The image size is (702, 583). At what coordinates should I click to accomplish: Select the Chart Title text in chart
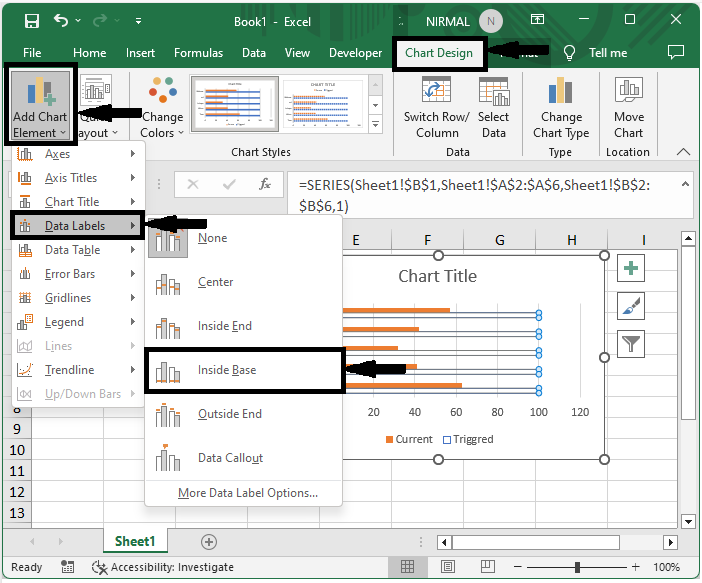click(437, 276)
